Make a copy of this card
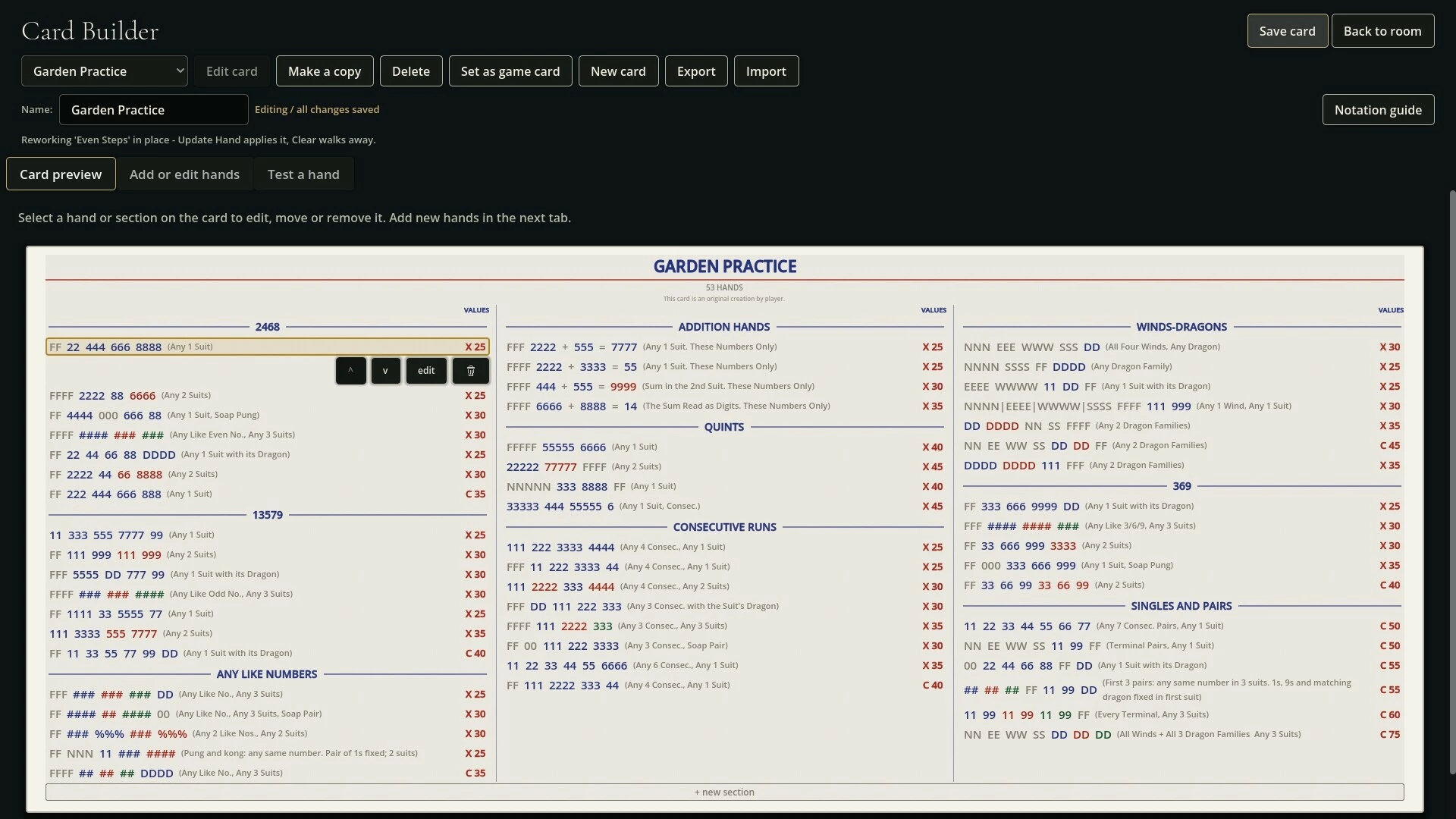The height and width of the screenshot is (819, 1456). tap(325, 71)
